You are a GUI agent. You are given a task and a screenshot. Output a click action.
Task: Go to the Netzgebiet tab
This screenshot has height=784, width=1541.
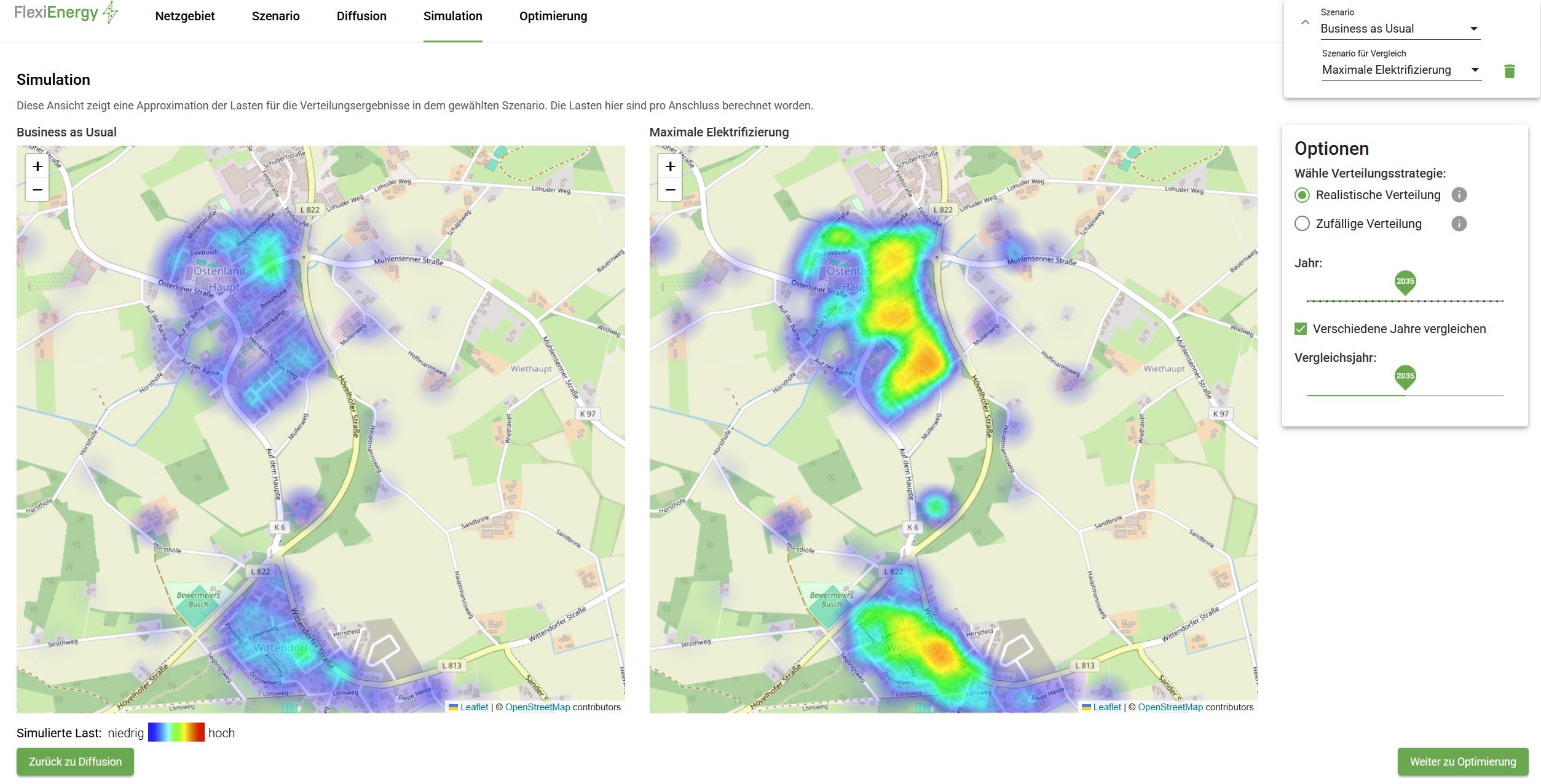(x=185, y=16)
